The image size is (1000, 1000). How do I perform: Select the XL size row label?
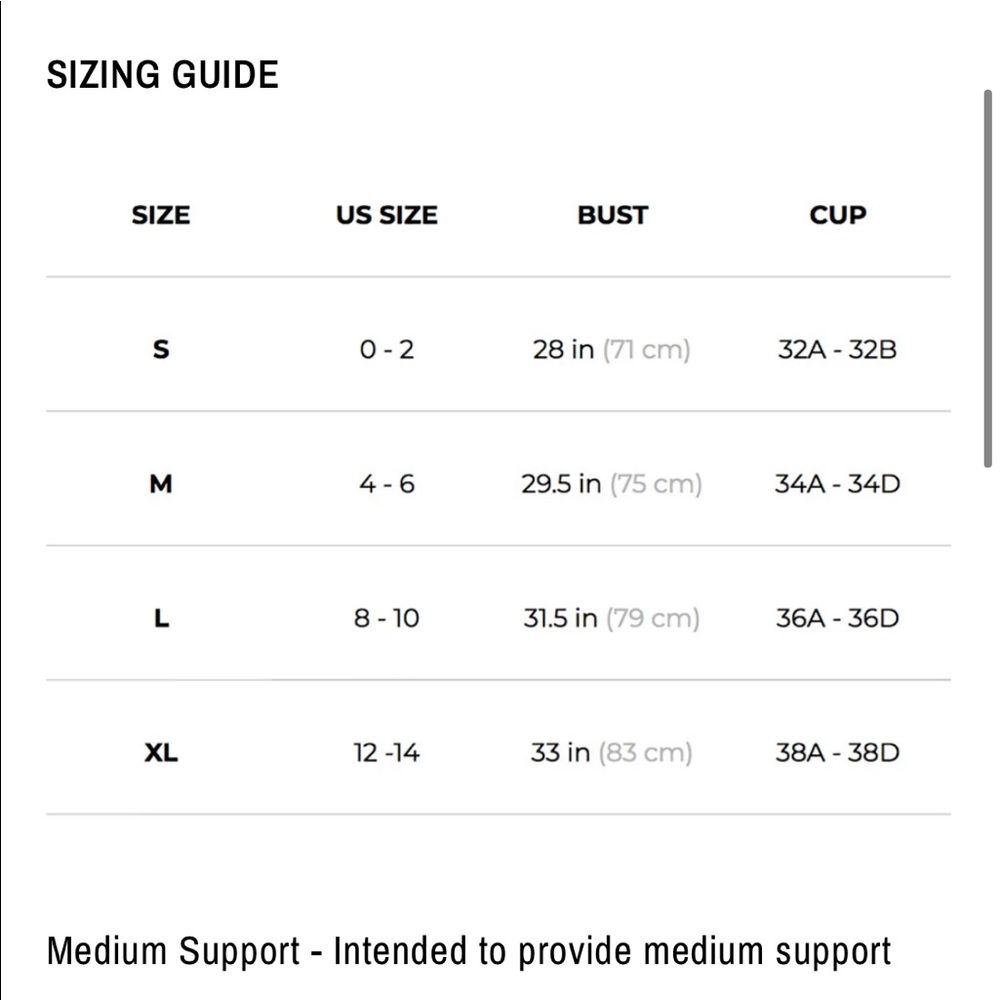click(x=161, y=753)
